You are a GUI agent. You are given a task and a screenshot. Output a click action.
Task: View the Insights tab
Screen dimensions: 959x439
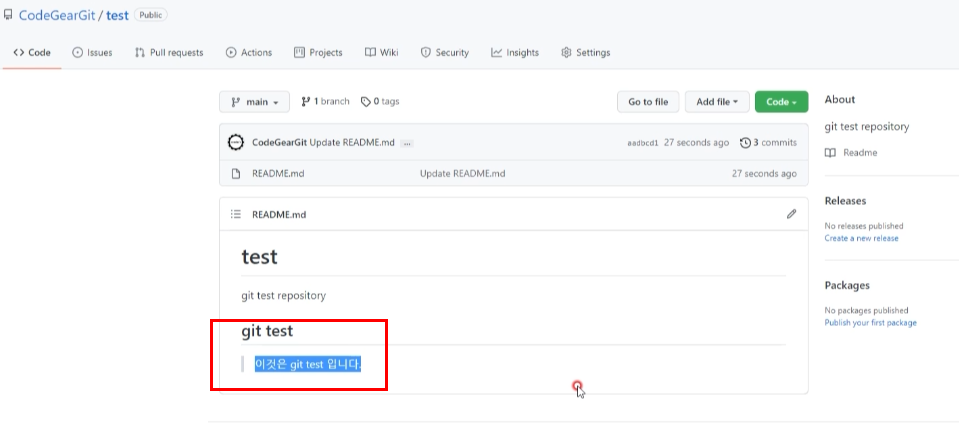515,53
